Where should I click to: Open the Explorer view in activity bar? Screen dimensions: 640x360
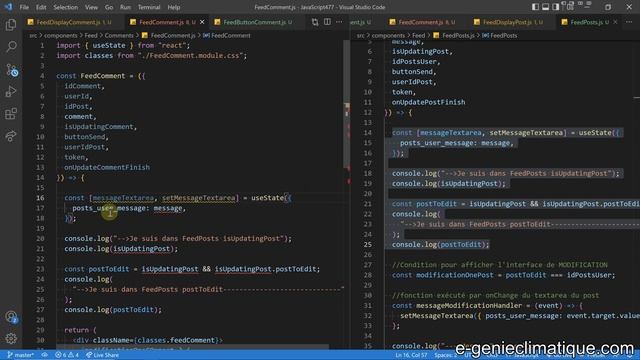pyautogui.click(x=11, y=25)
